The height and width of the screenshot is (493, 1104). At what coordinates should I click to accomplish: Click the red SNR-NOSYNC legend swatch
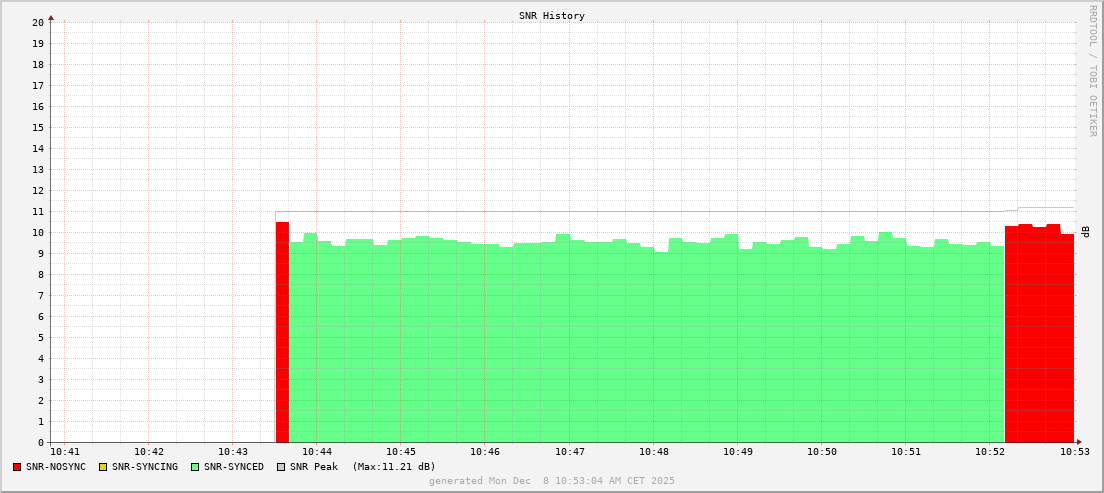click(17, 467)
